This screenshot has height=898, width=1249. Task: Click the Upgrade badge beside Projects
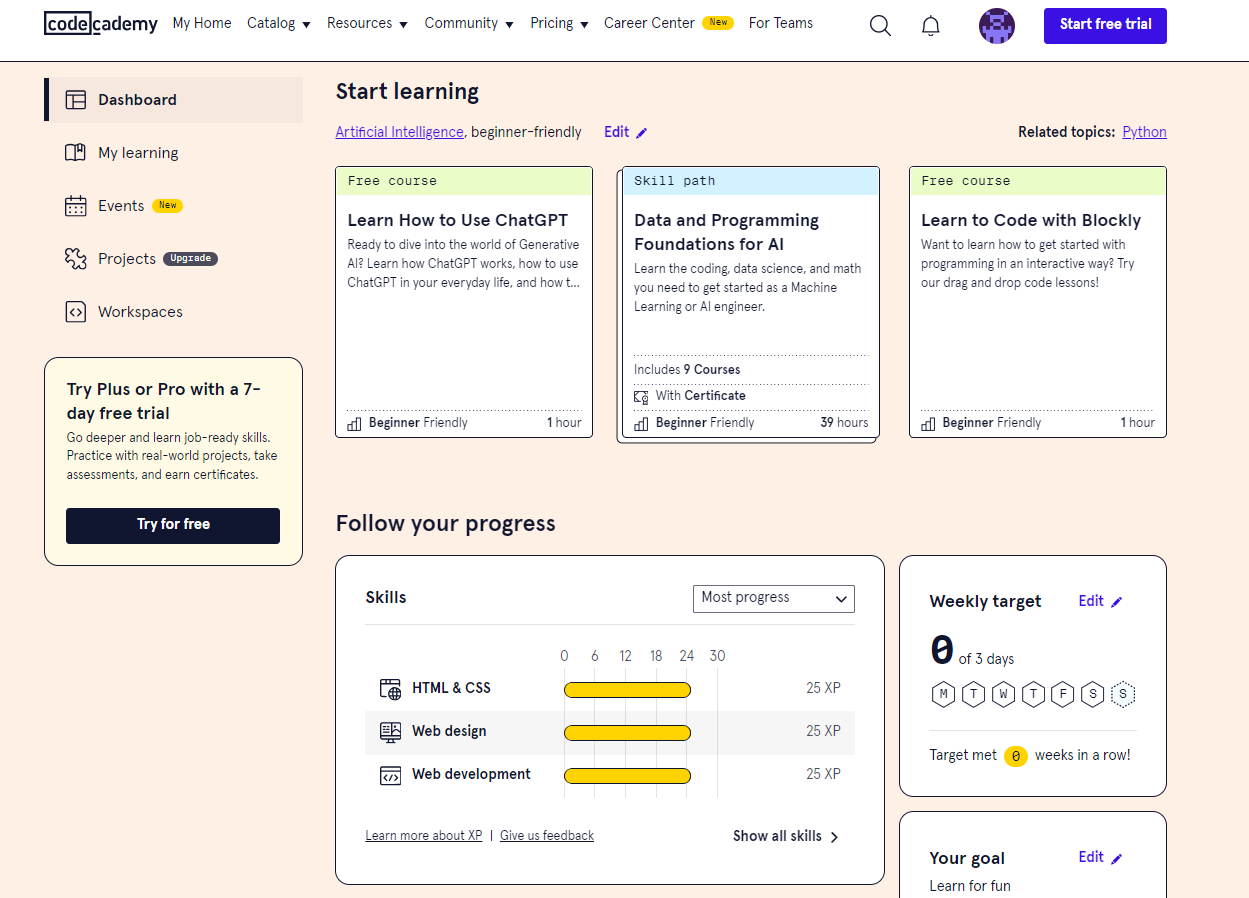pyautogui.click(x=190, y=258)
